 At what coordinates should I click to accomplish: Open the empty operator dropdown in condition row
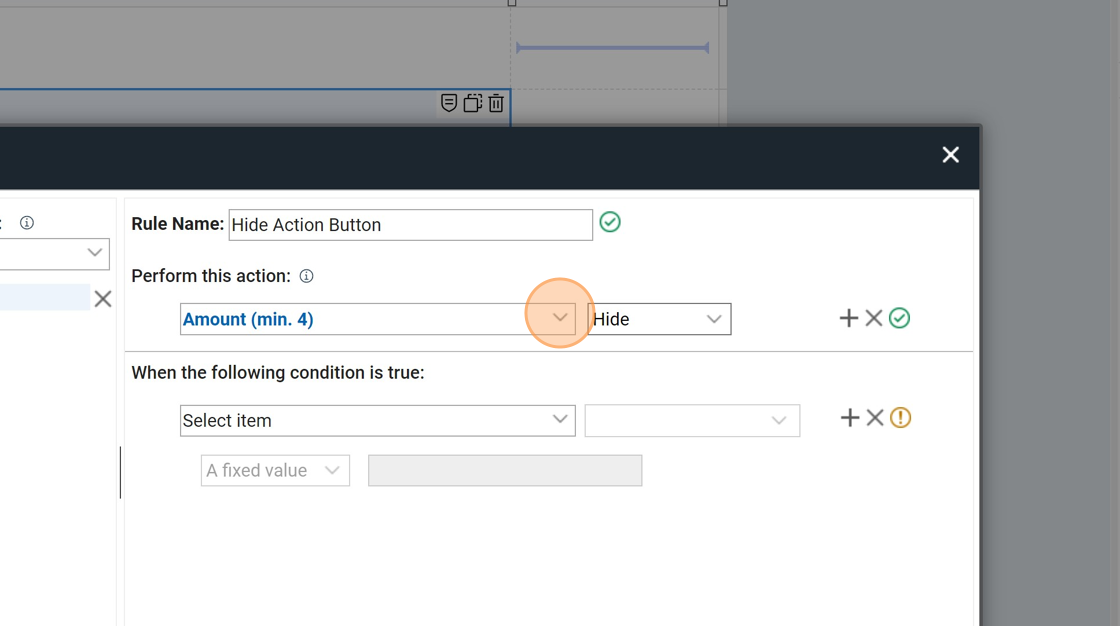692,420
